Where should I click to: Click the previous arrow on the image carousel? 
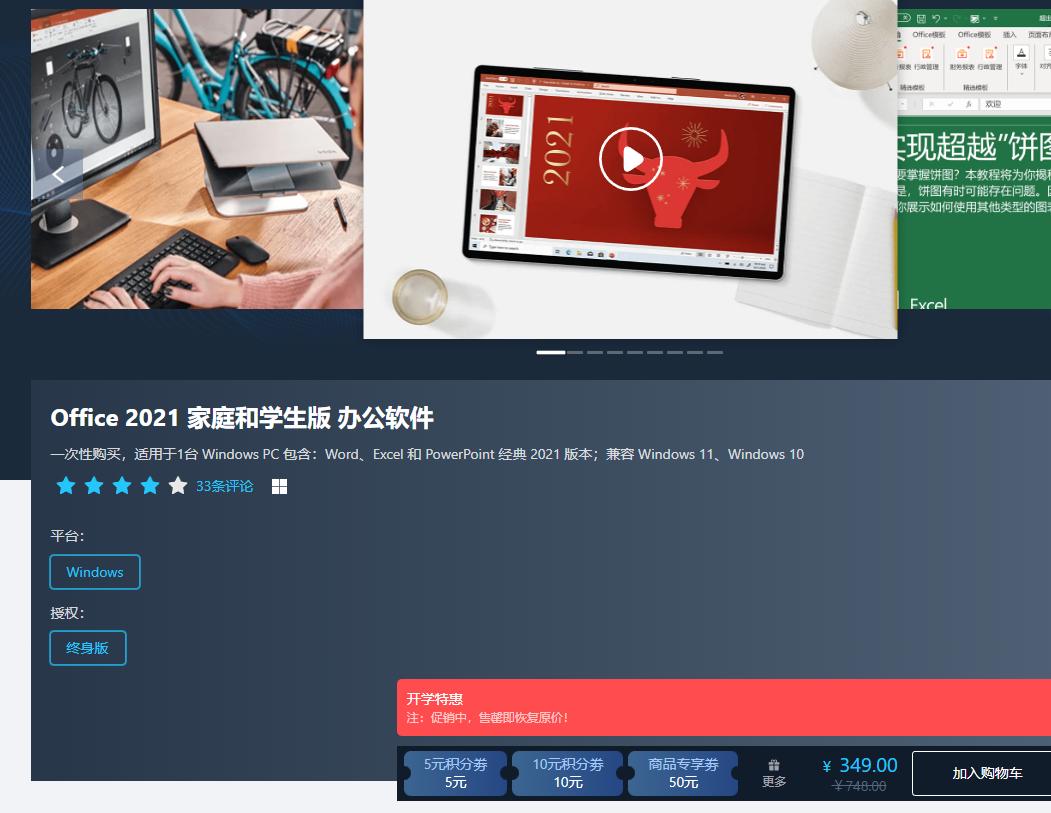tap(57, 173)
